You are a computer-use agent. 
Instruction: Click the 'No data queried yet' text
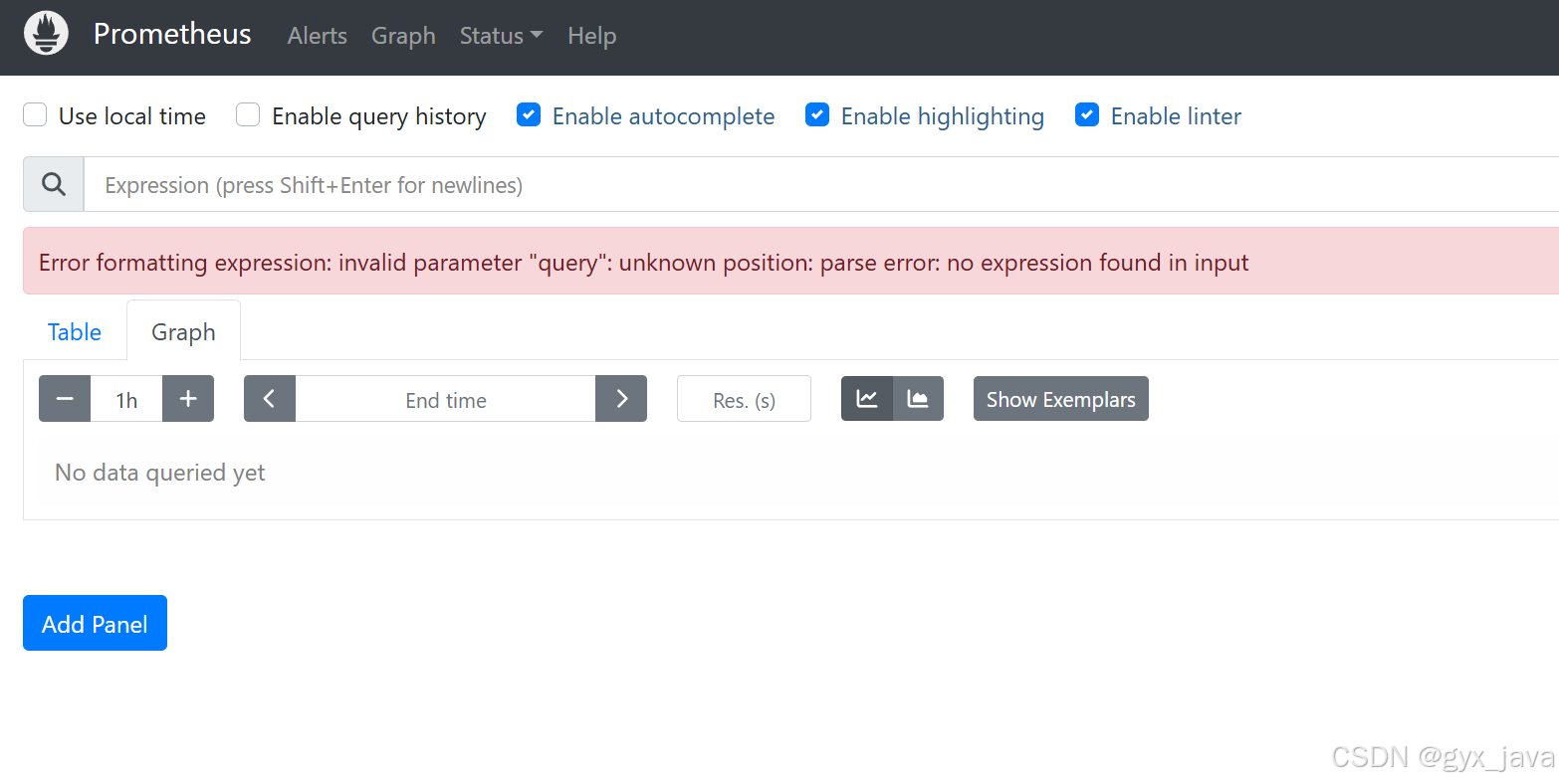(160, 473)
